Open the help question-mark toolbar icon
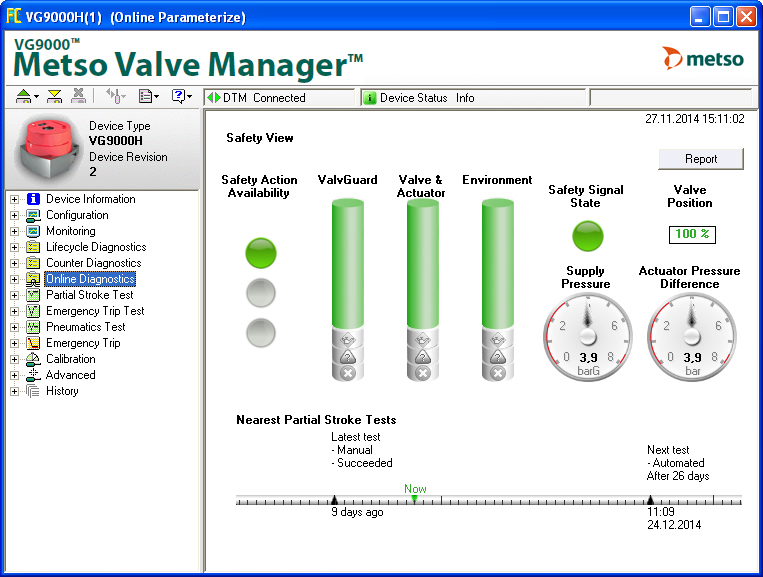Viewport: 763px width, 577px height. [x=179, y=96]
